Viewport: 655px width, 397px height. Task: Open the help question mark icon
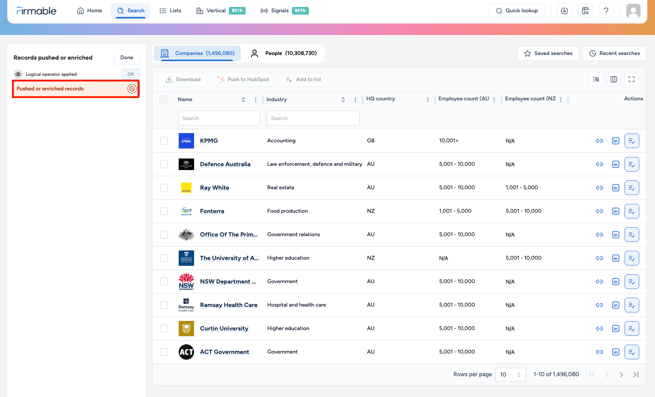[x=606, y=11]
